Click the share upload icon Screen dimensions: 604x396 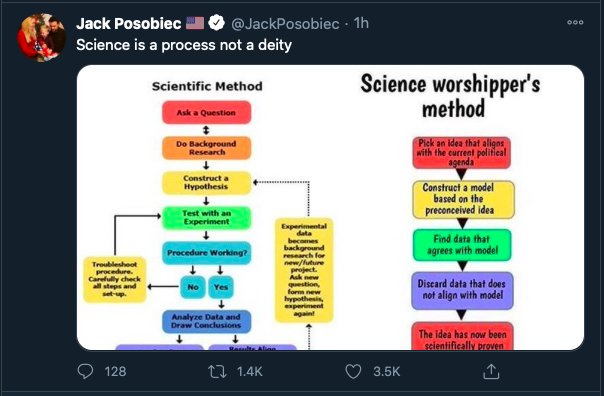[x=491, y=371]
